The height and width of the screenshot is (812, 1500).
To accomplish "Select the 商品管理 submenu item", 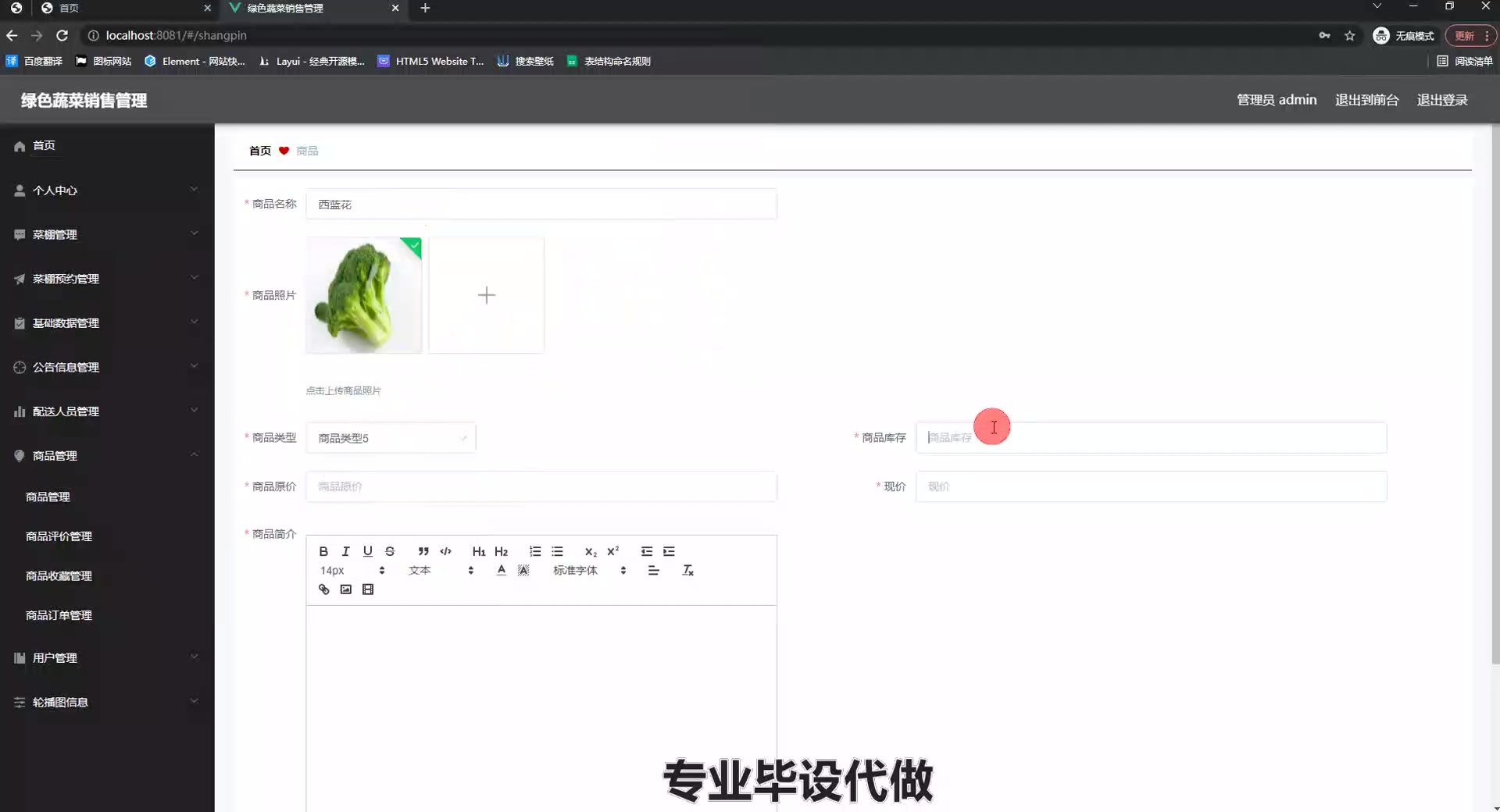I will [x=107, y=497].
